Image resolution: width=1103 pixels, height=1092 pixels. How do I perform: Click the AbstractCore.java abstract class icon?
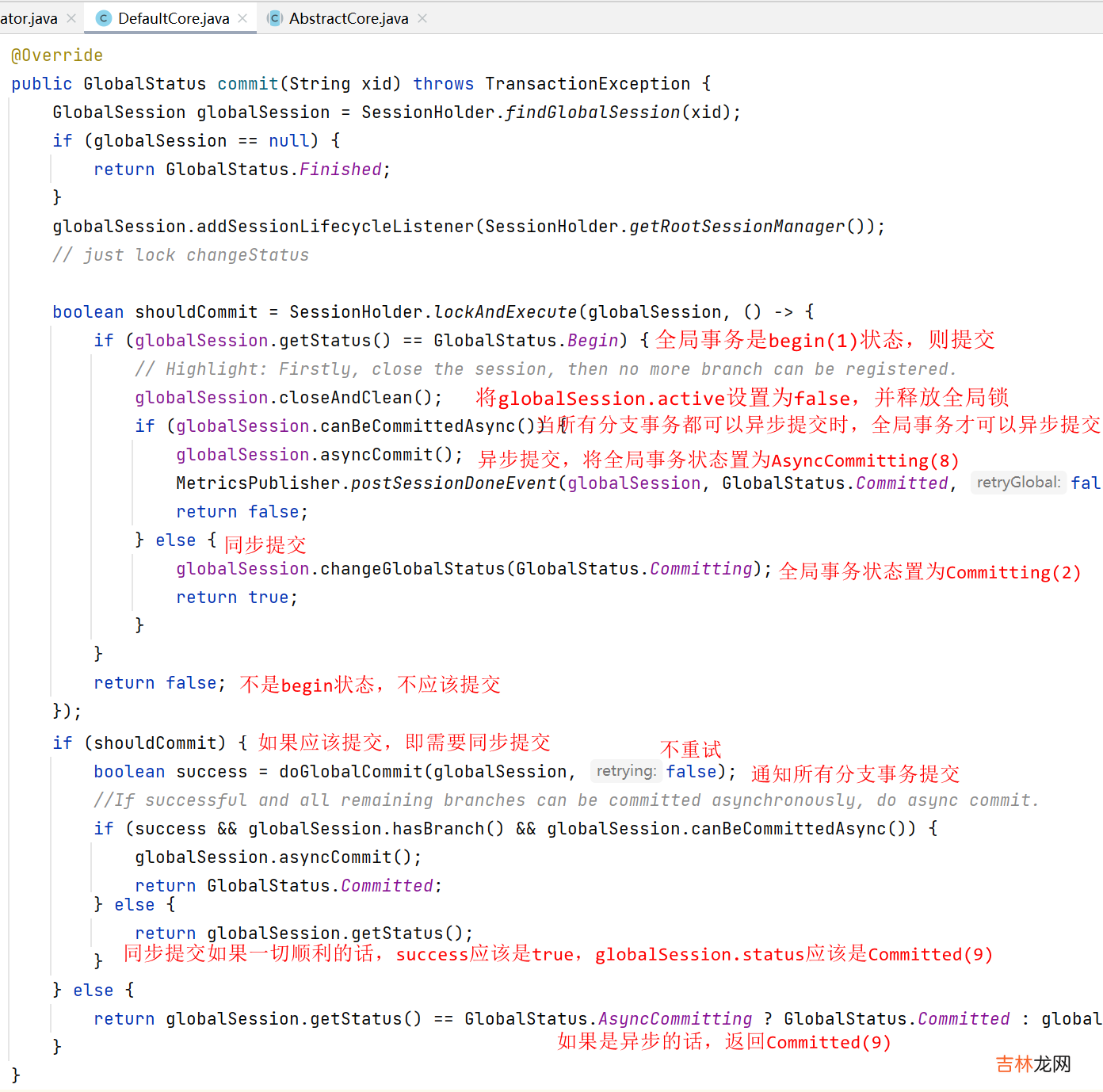(274, 18)
